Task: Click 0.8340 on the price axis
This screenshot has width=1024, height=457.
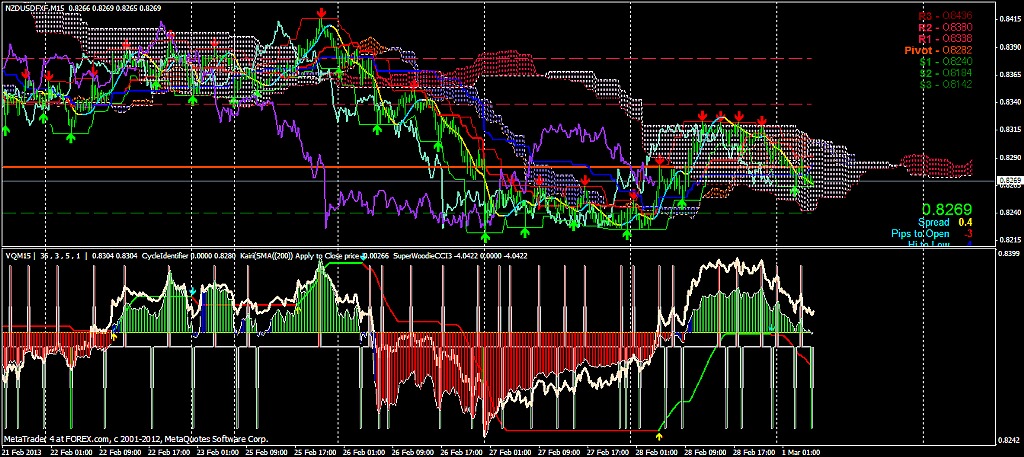Action: [1008, 102]
